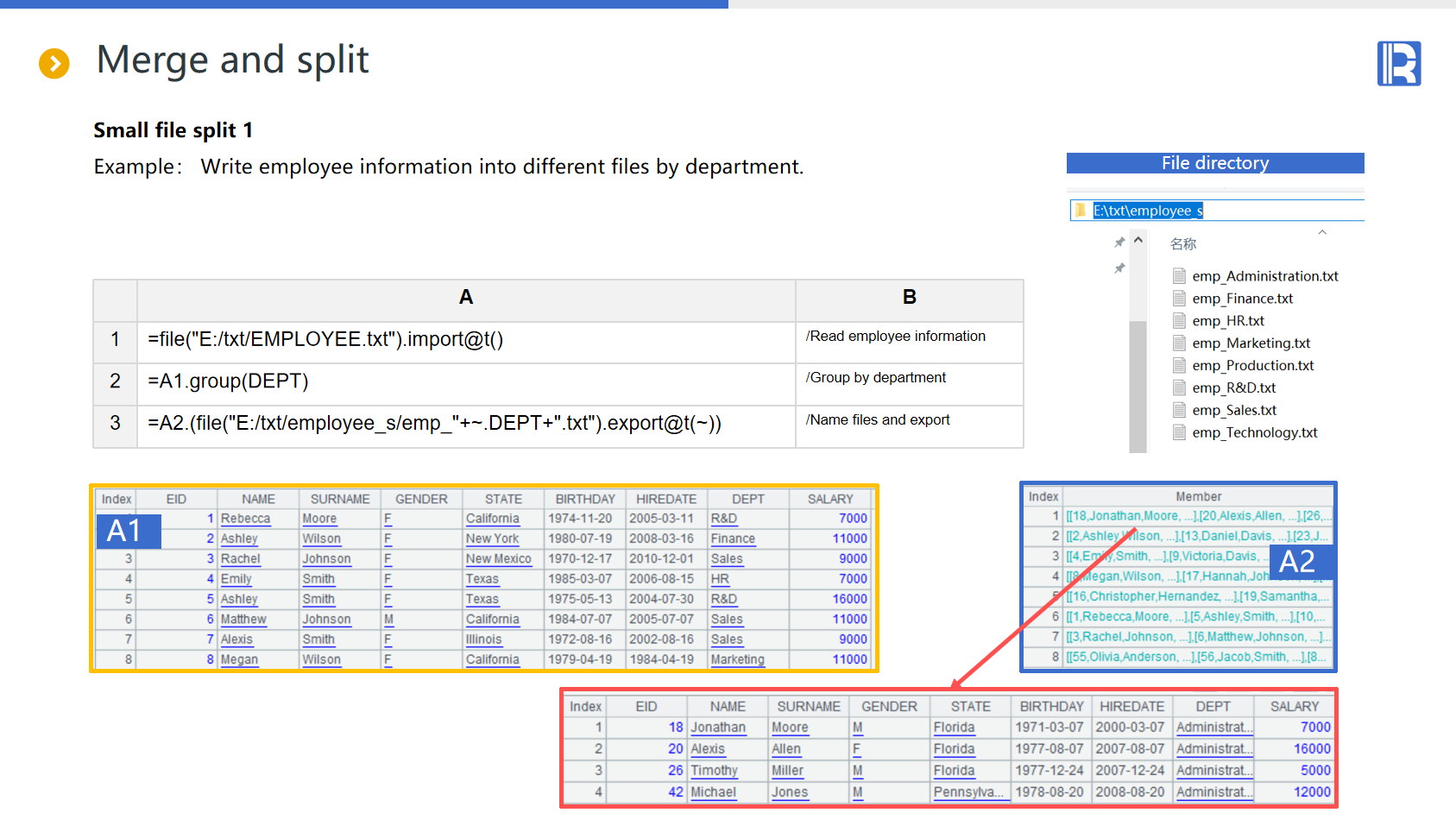Image resolution: width=1456 pixels, height=819 pixels.
Task: Click the orange arrow bullet icon beside the title
Action: tap(54, 63)
